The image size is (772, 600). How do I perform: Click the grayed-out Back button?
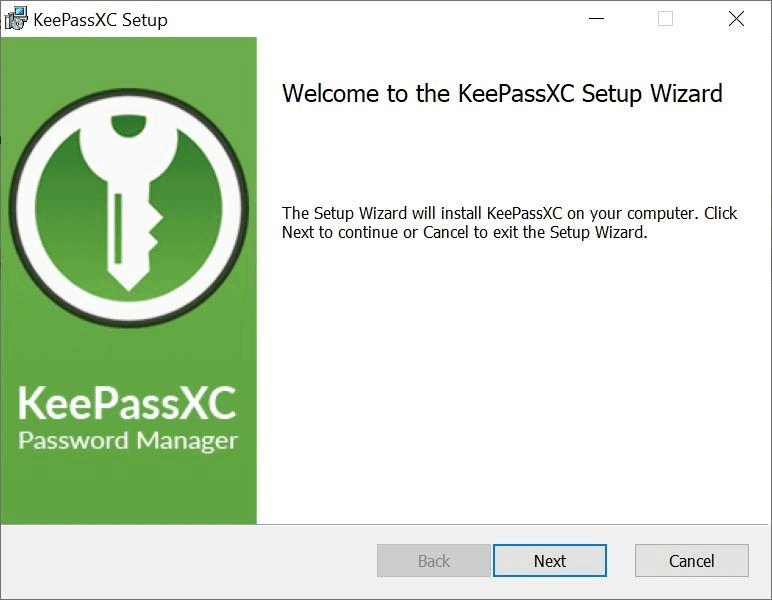(433, 561)
